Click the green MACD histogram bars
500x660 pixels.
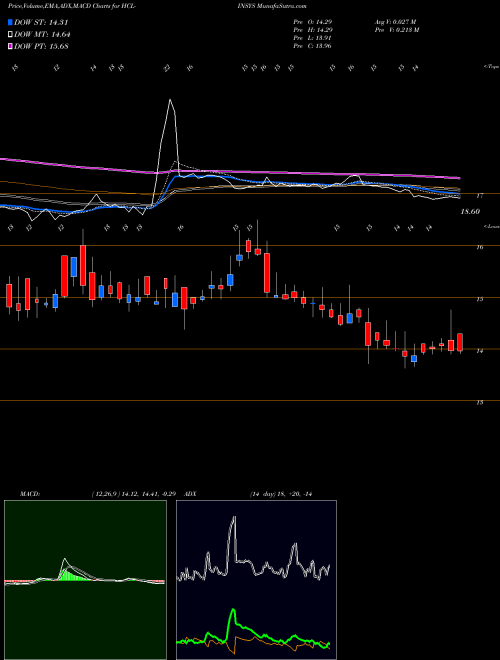[x=74, y=575]
